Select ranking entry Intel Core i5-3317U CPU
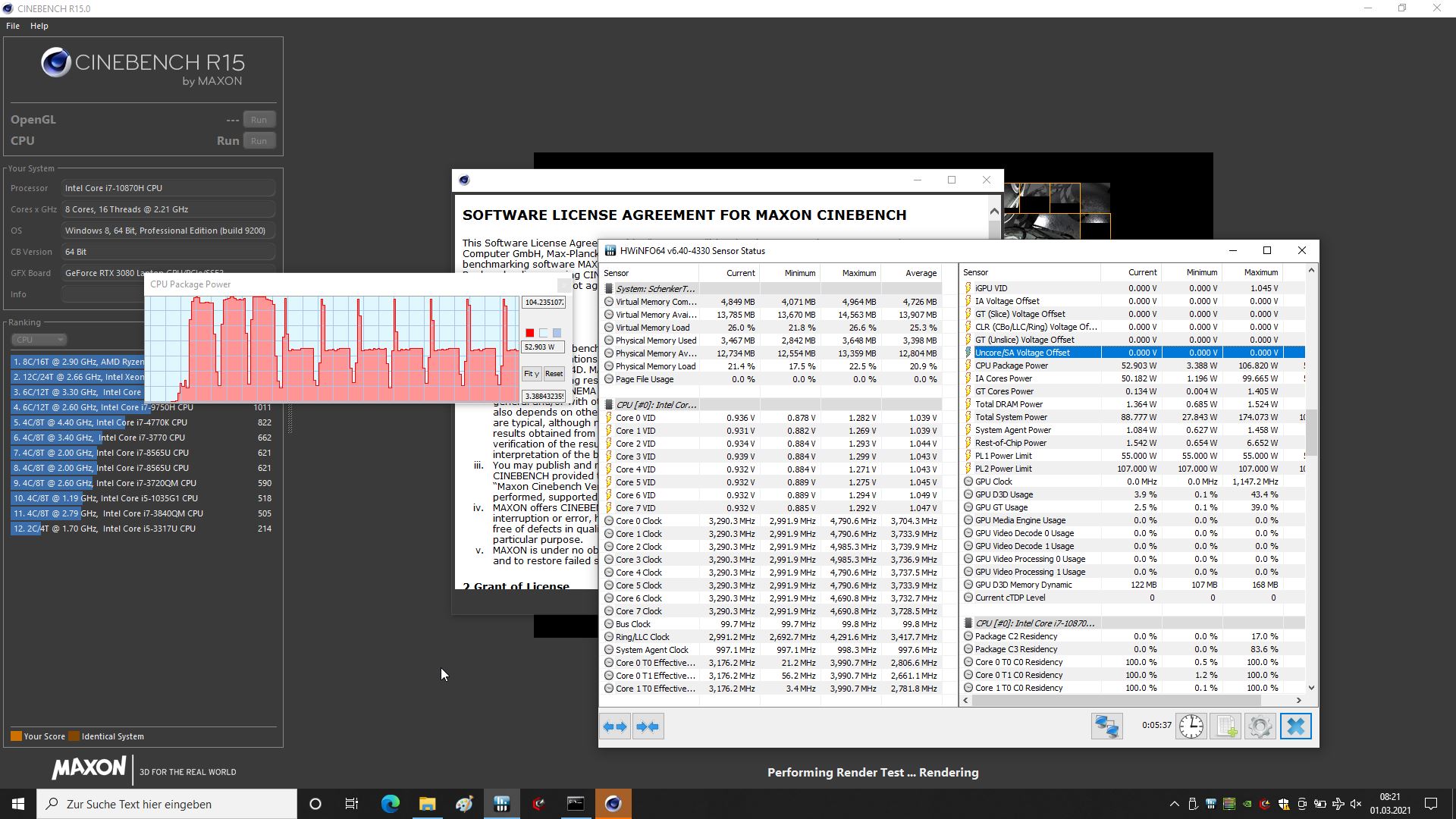This screenshot has height=819, width=1456. click(142, 529)
